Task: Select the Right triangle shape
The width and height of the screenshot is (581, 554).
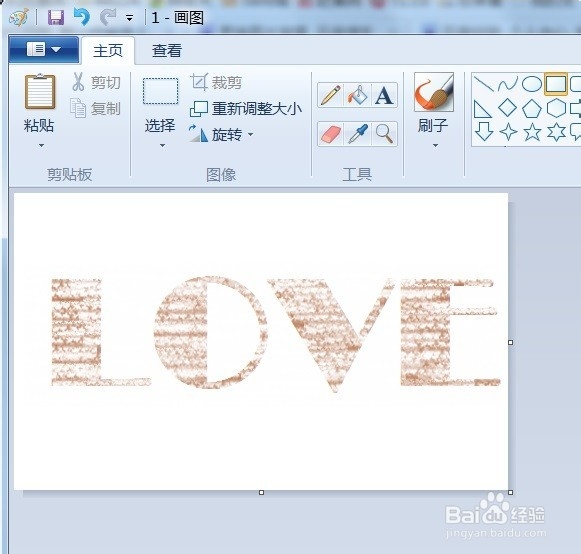Action: tap(483, 109)
